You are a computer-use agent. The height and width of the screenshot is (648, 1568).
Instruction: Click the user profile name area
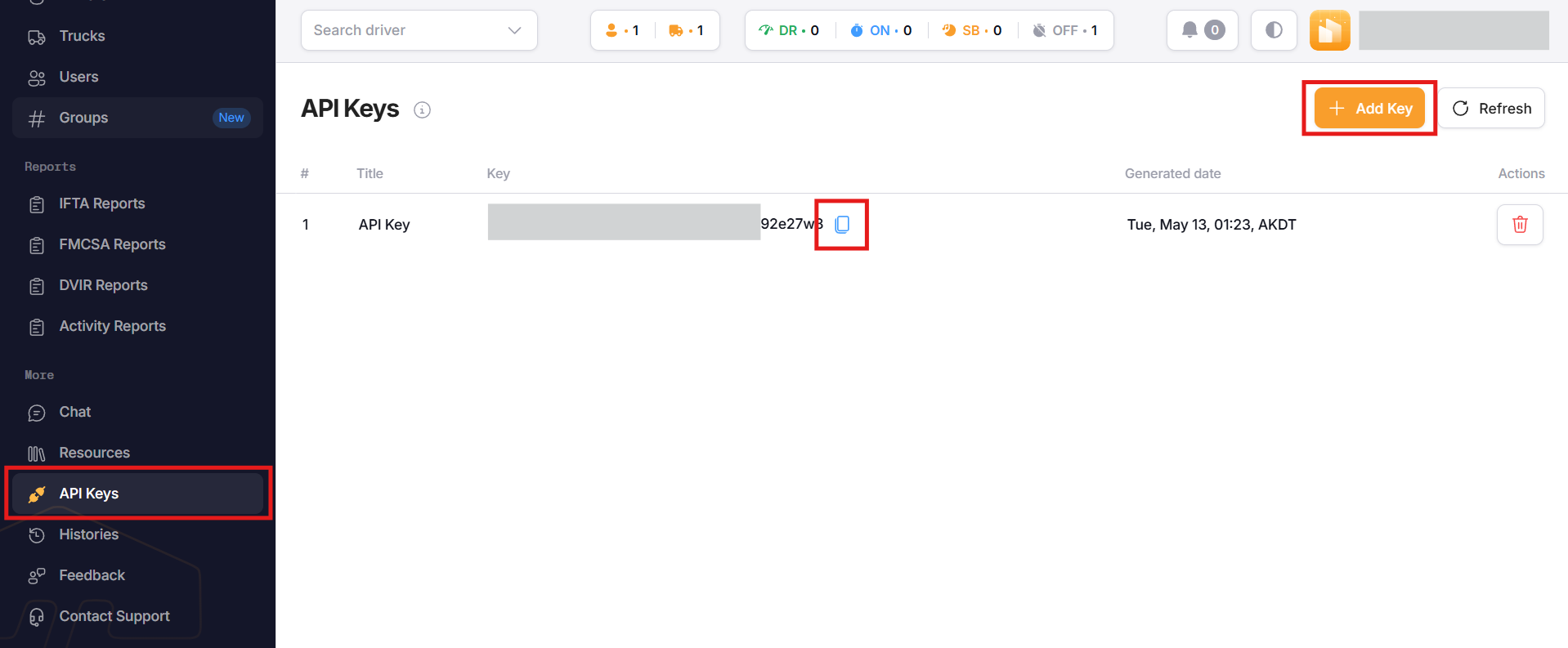click(x=1453, y=30)
